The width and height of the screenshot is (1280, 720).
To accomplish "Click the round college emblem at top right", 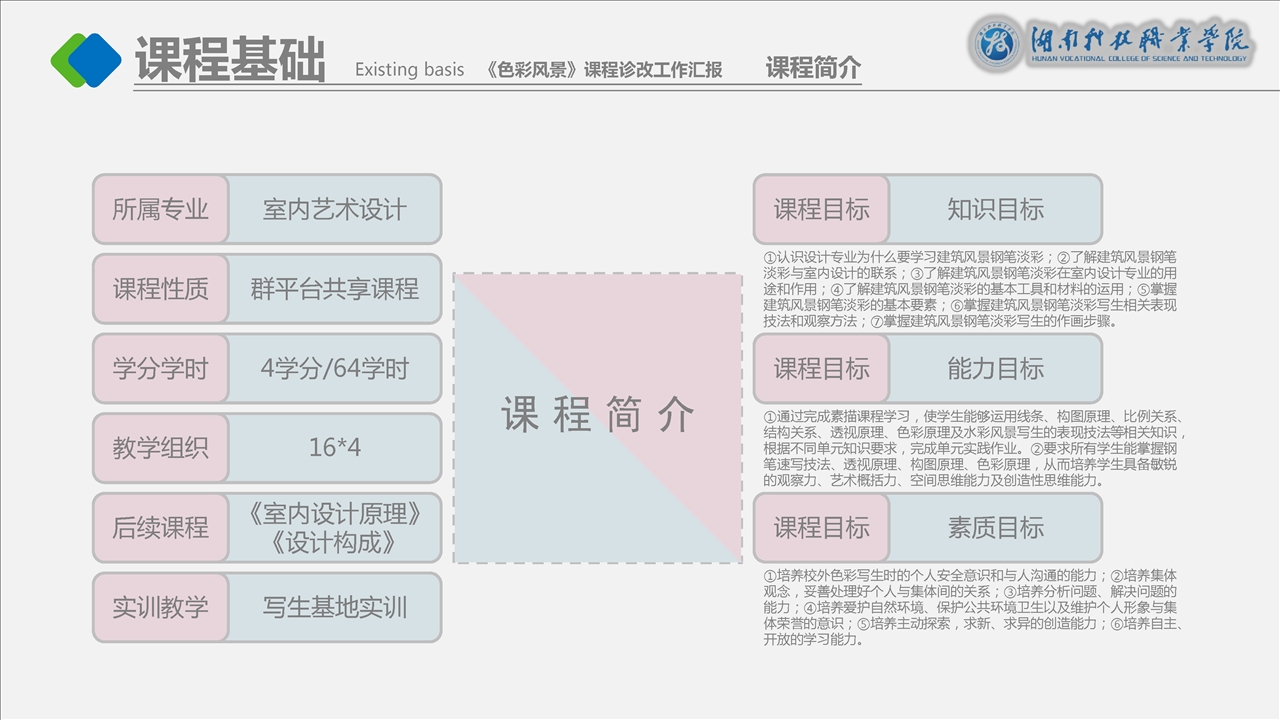I will tap(996, 44).
